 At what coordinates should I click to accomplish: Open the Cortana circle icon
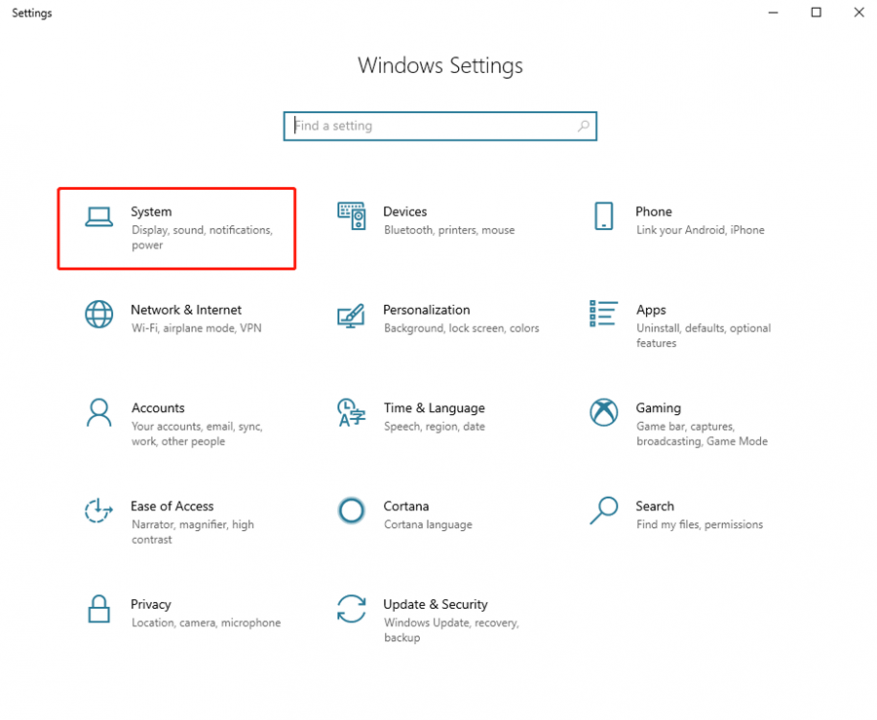point(351,510)
